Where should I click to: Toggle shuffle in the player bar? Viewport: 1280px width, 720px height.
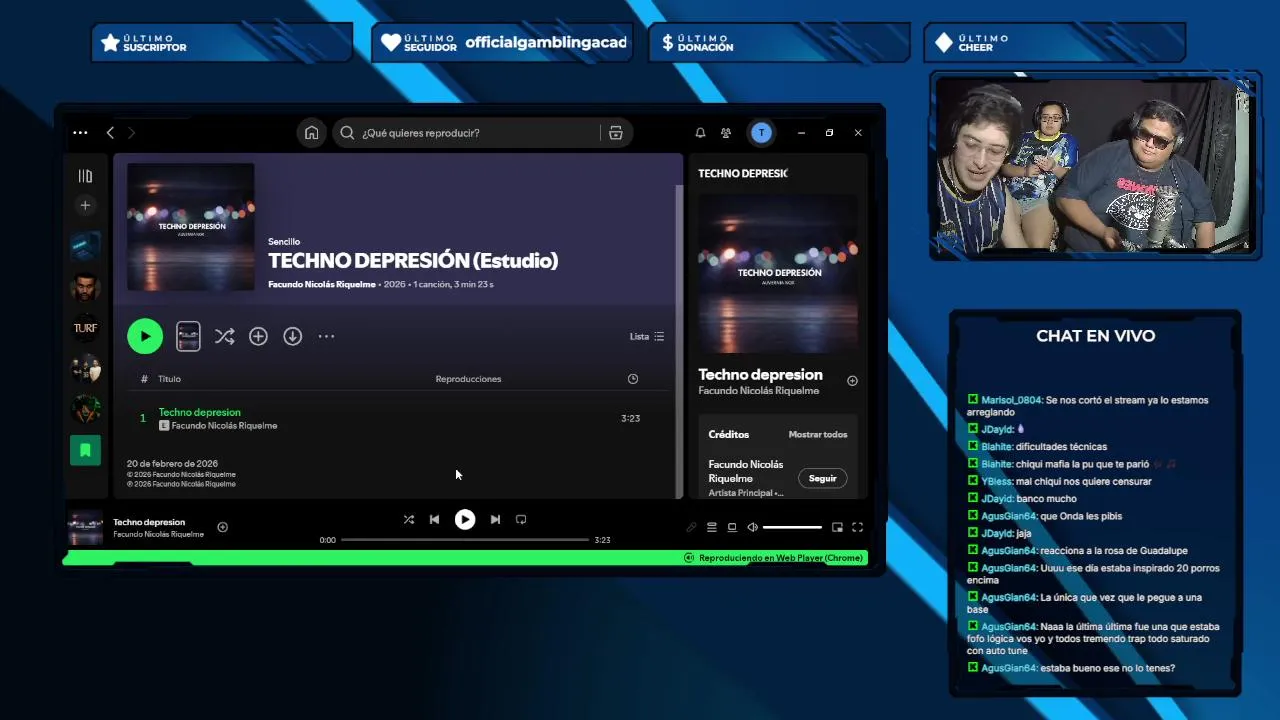point(408,520)
